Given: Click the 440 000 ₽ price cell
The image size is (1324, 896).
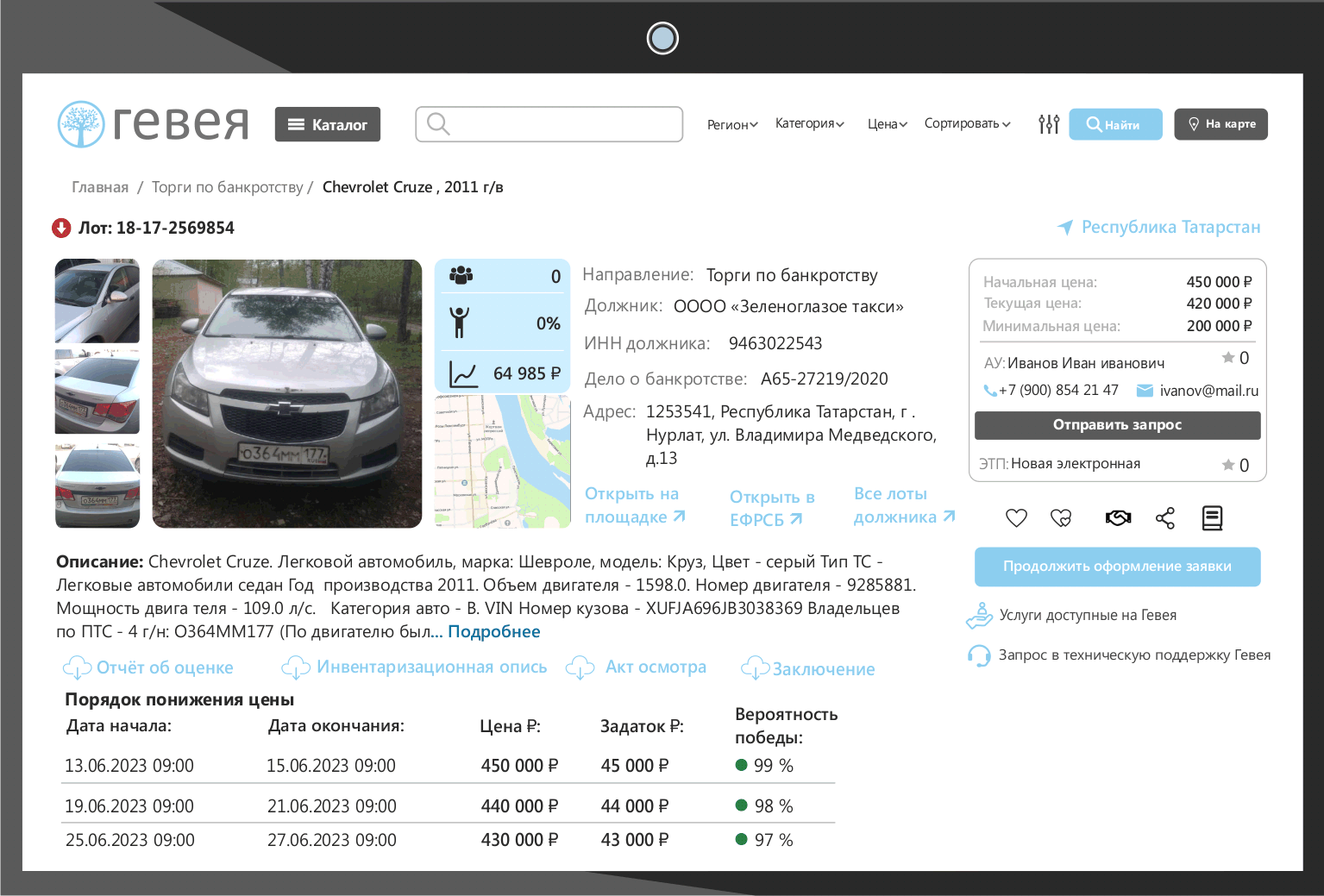Looking at the screenshot, I should (x=520, y=806).
